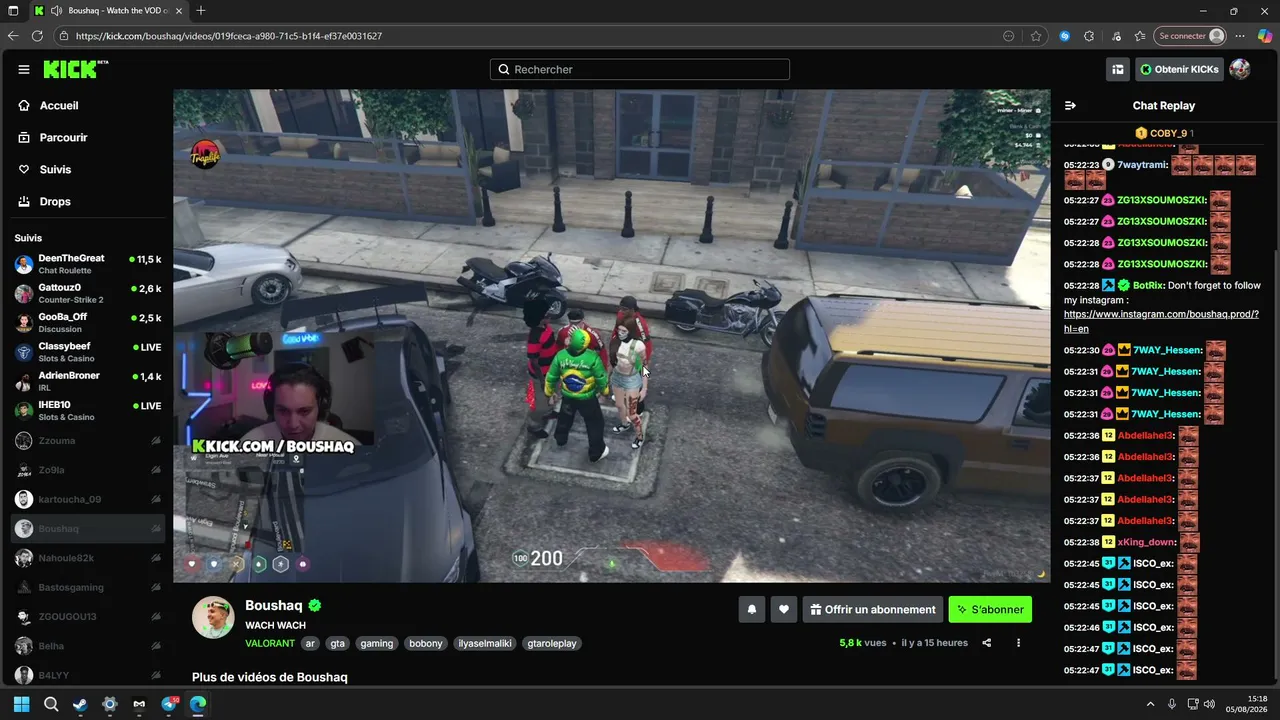
Task: Click Boushaq's profile picture below the video
Action: click(213, 618)
